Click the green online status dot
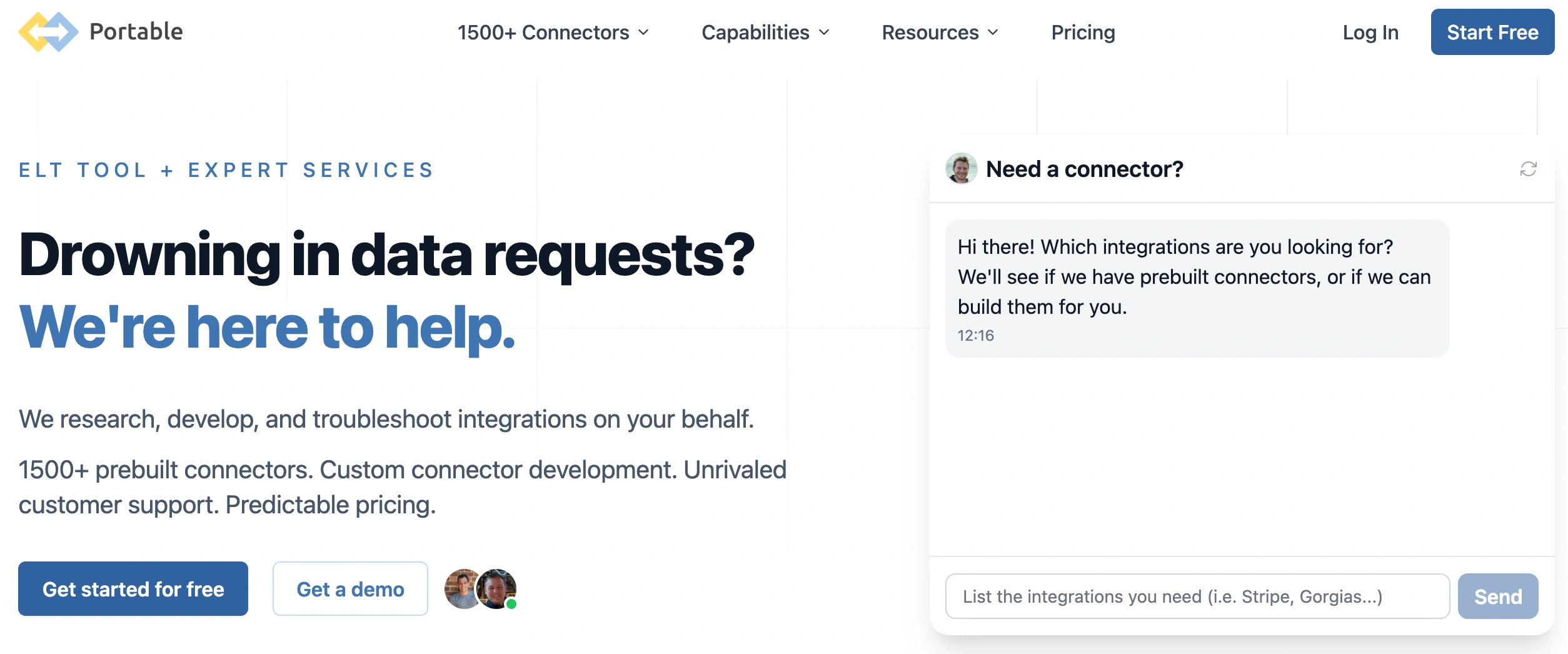 511,604
